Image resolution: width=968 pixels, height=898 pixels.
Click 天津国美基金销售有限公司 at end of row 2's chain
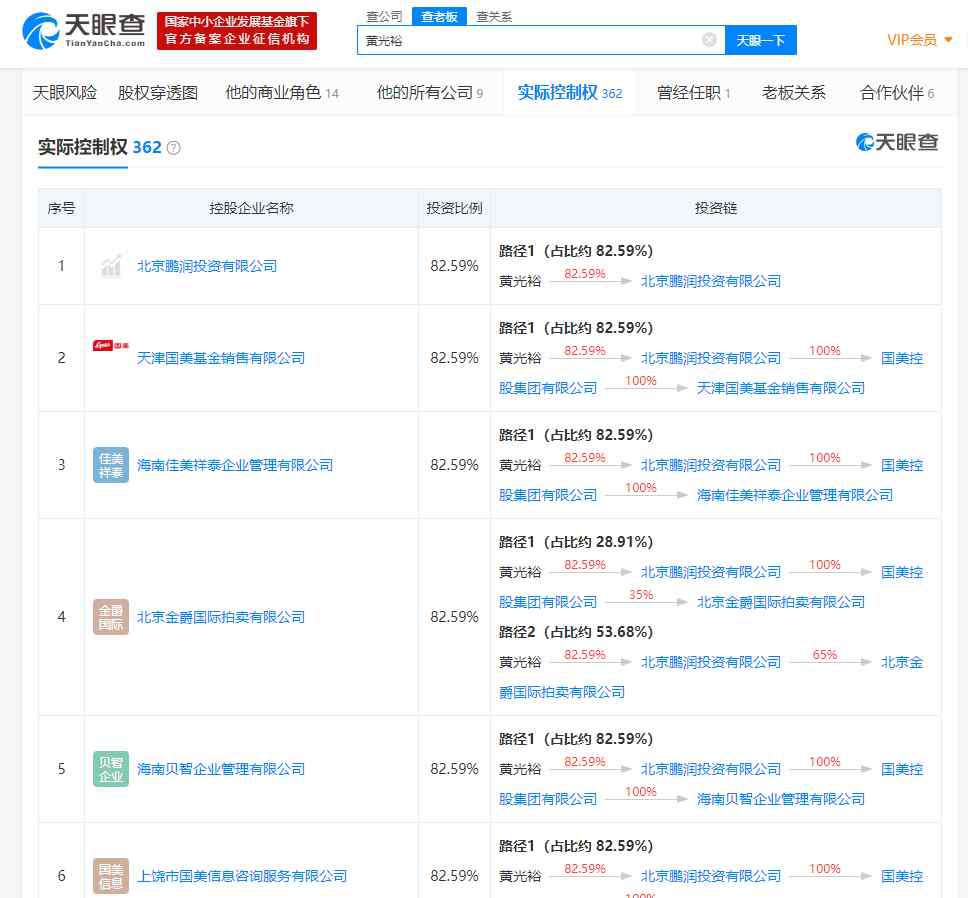click(x=780, y=388)
